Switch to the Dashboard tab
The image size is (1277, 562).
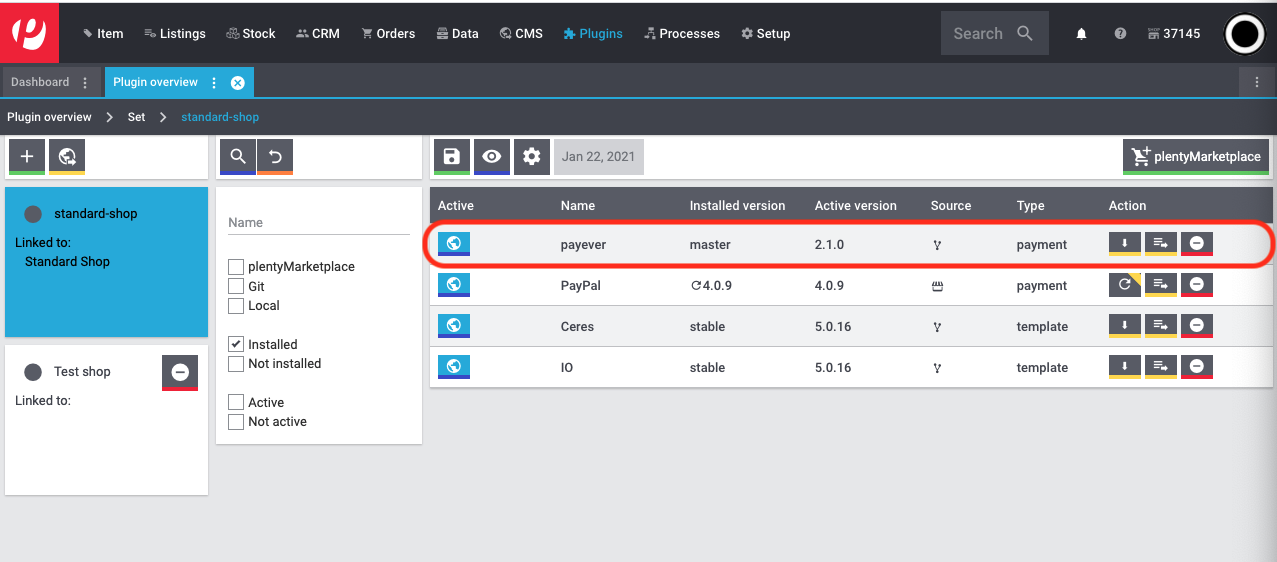40,82
